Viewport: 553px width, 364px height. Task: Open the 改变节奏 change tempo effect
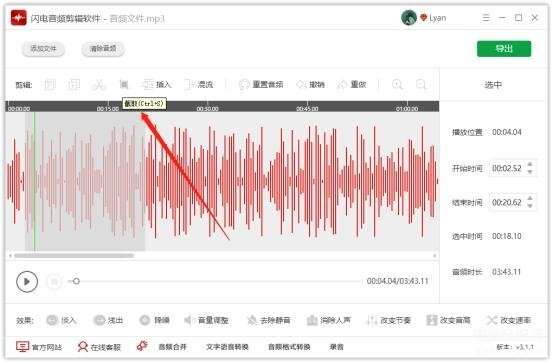389,320
